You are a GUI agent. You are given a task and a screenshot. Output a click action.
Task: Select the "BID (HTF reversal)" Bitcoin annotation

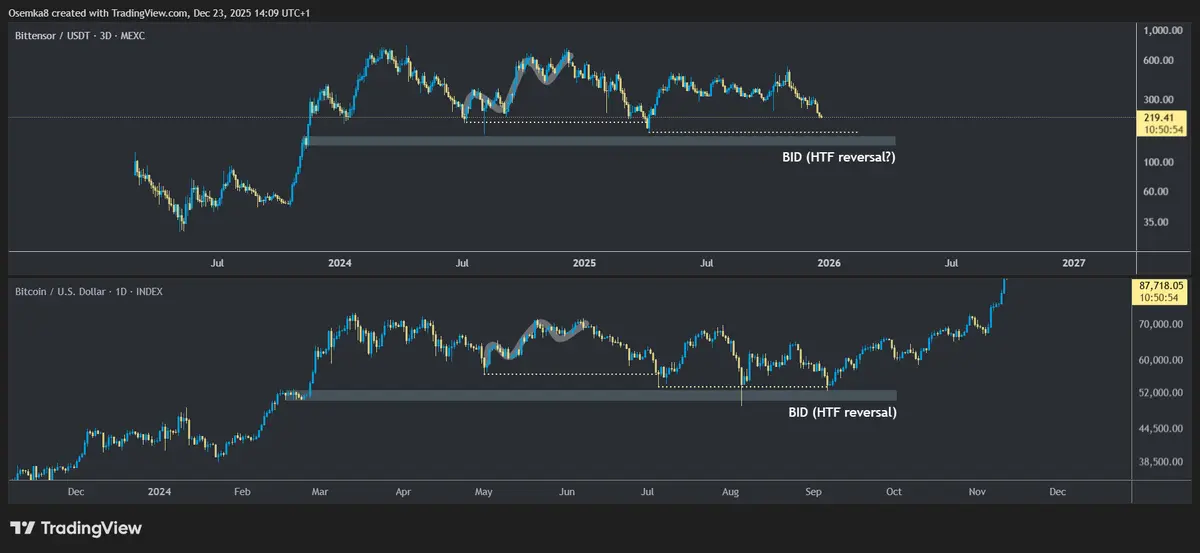pyautogui.click(x=839, y=411)
